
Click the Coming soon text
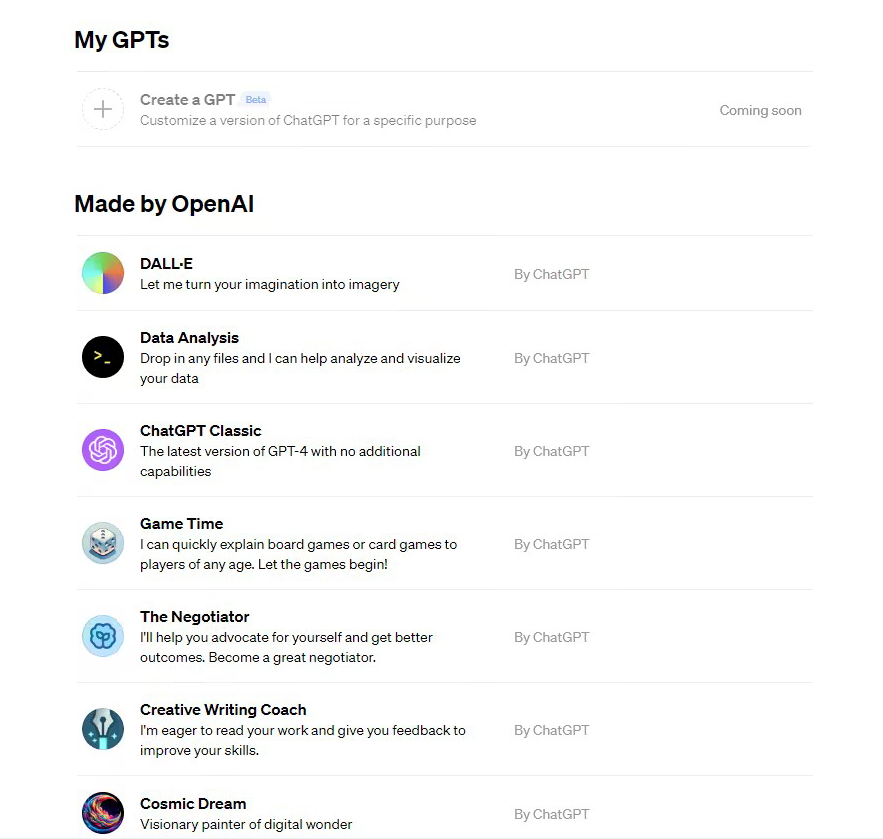(x=760, y=110)
